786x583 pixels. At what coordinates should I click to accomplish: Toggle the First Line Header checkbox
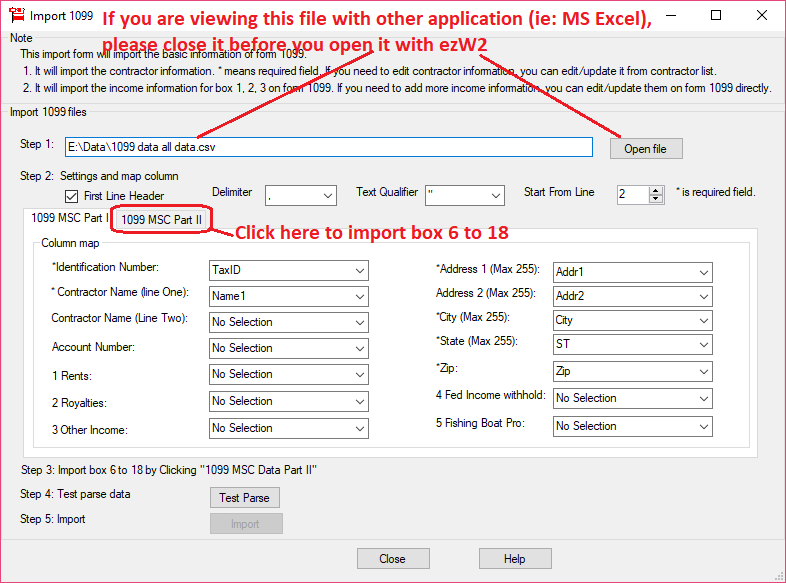tap(71, 196)
